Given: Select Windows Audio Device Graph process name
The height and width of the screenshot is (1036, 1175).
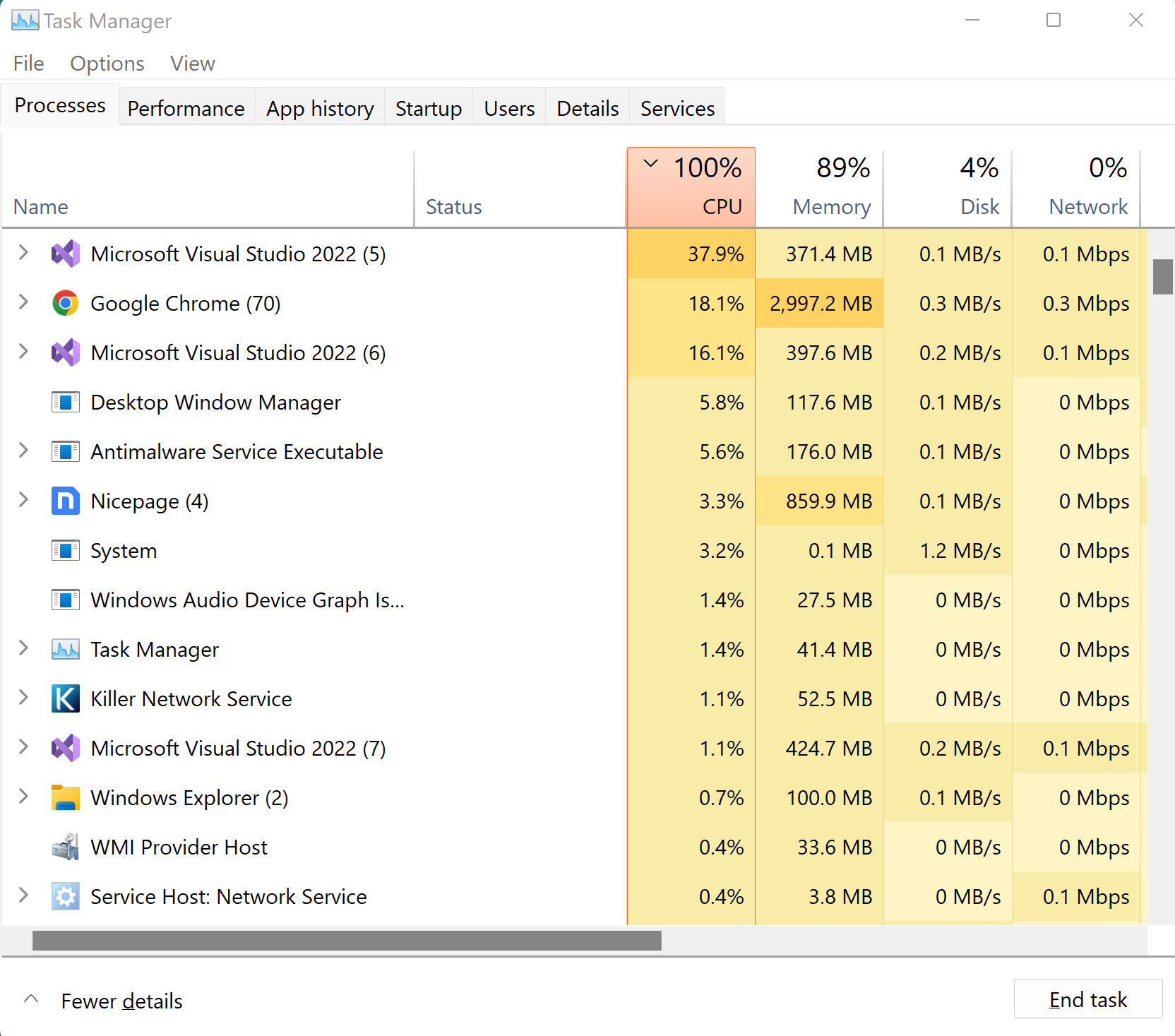Looking at the screenshot, I should 247,600.
